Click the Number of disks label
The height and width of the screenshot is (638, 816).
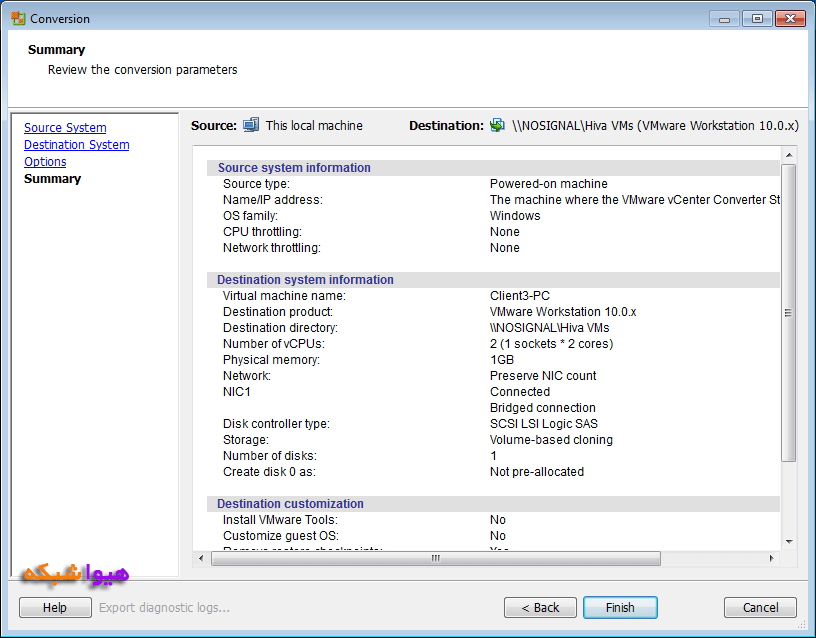(270, 456)
